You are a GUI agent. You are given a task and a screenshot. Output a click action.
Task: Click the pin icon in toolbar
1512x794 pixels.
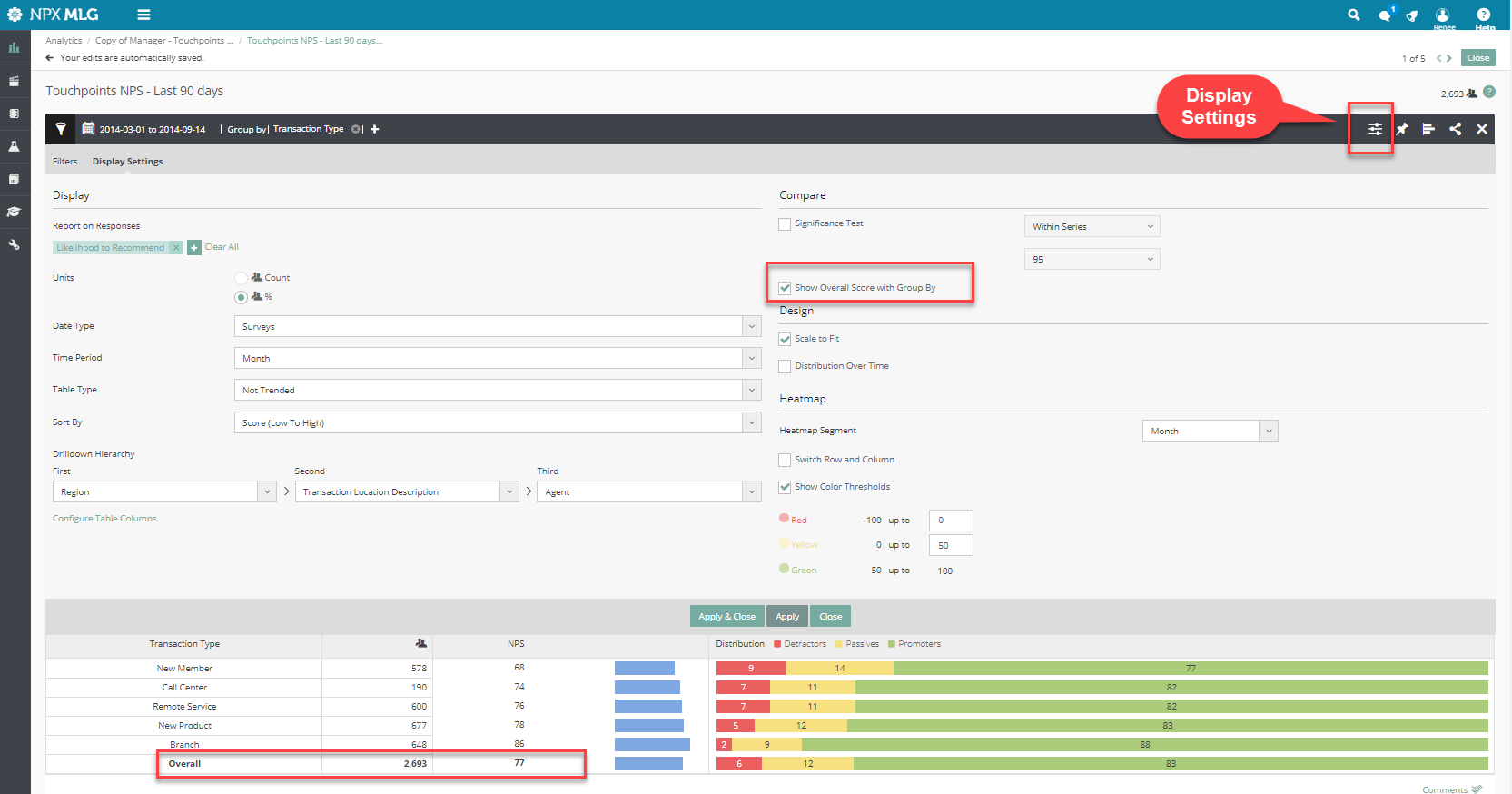coord(1402,129)
